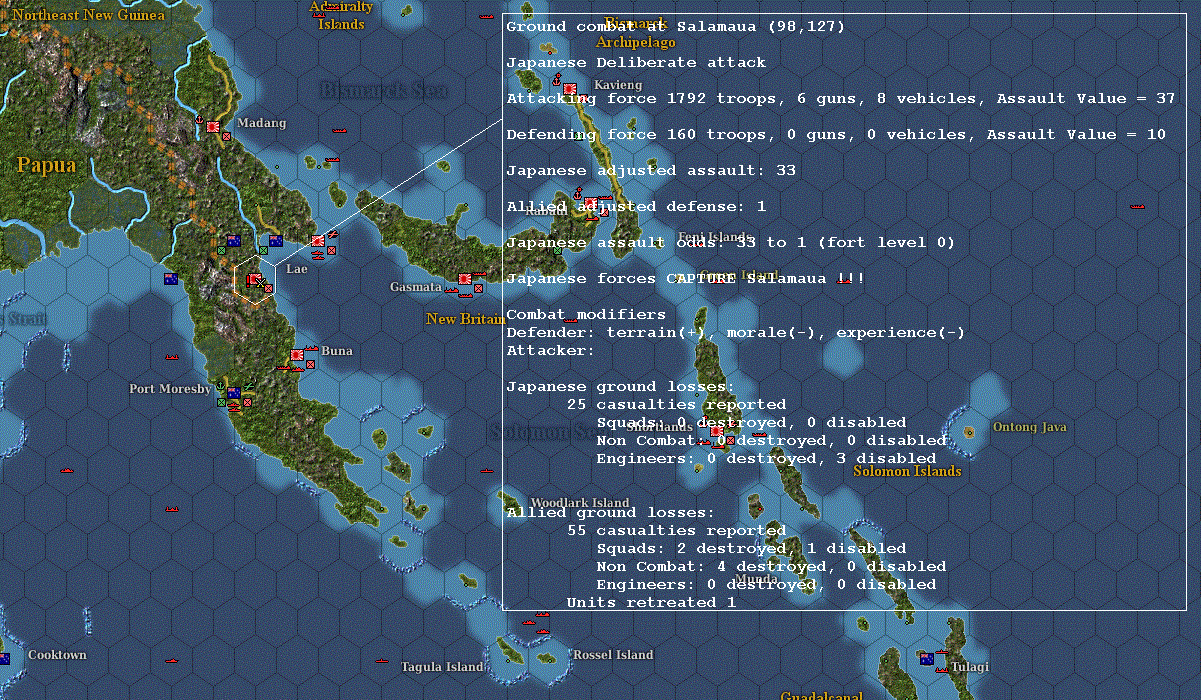Click the 'Defending force 160 troops' line
This screenshot has height=700, width=1201.
(x=836, y=135)
